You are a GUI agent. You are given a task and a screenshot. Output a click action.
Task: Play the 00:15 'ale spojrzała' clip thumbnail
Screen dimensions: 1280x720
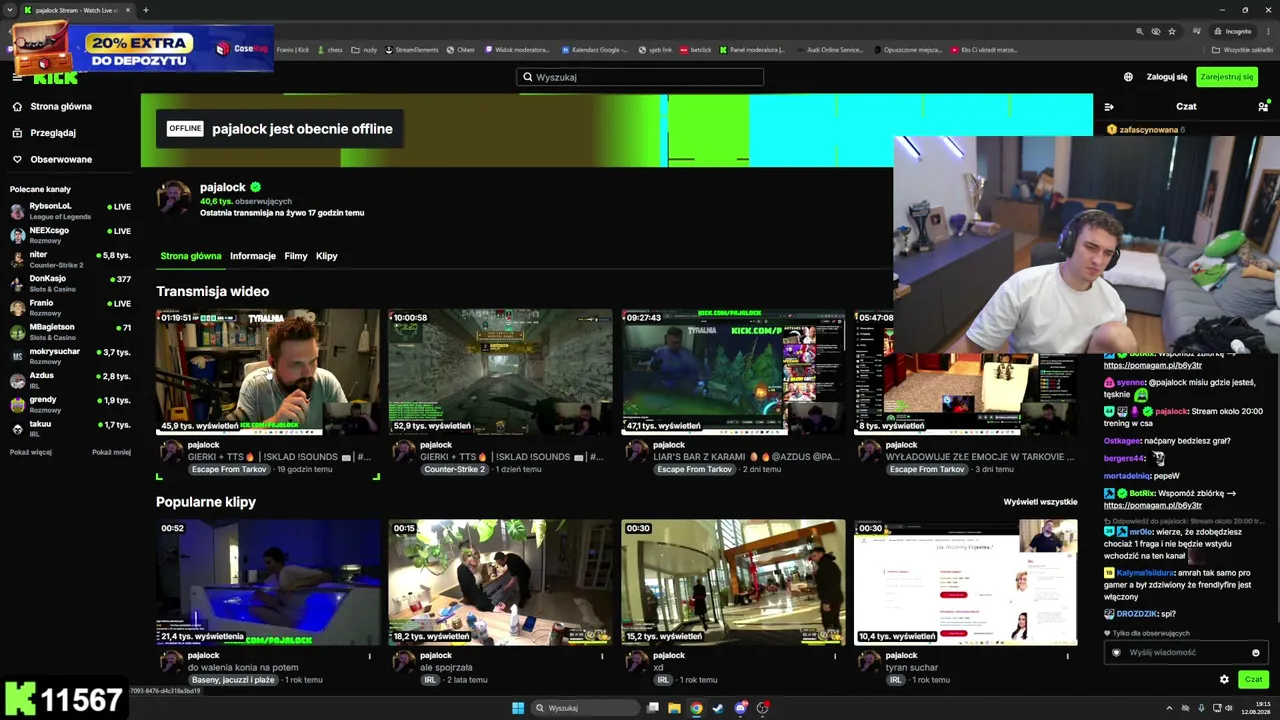(500, 582)
